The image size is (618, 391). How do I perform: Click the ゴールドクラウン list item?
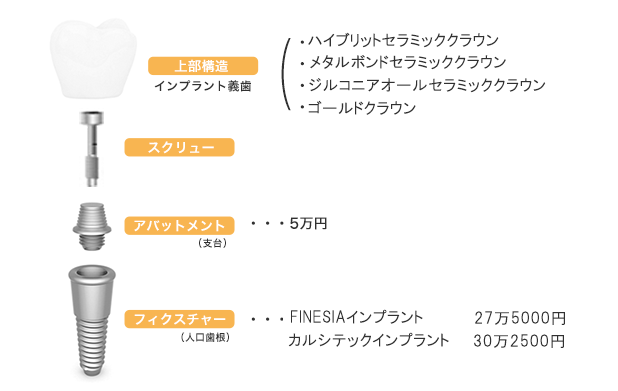(358, 108)
